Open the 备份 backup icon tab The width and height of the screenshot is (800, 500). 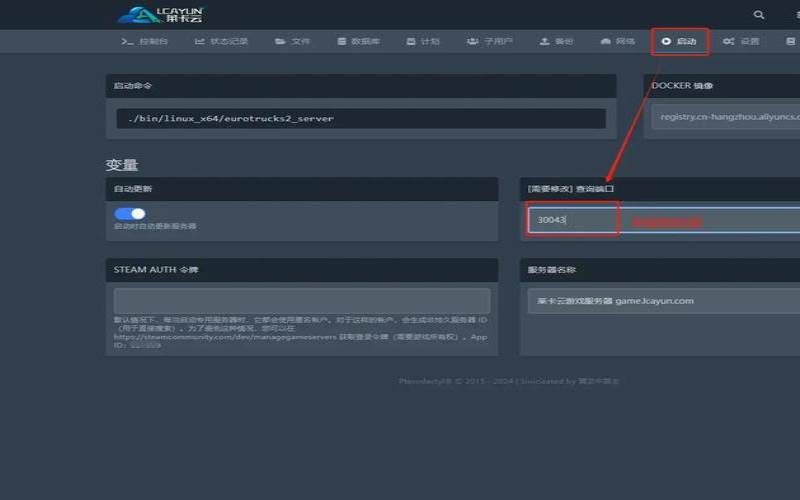pos(545,41)
